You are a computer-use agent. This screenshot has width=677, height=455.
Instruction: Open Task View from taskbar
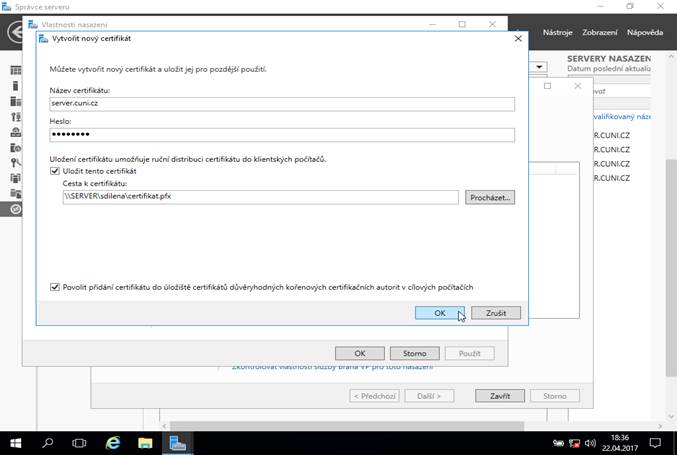click(x=79, y=443)
